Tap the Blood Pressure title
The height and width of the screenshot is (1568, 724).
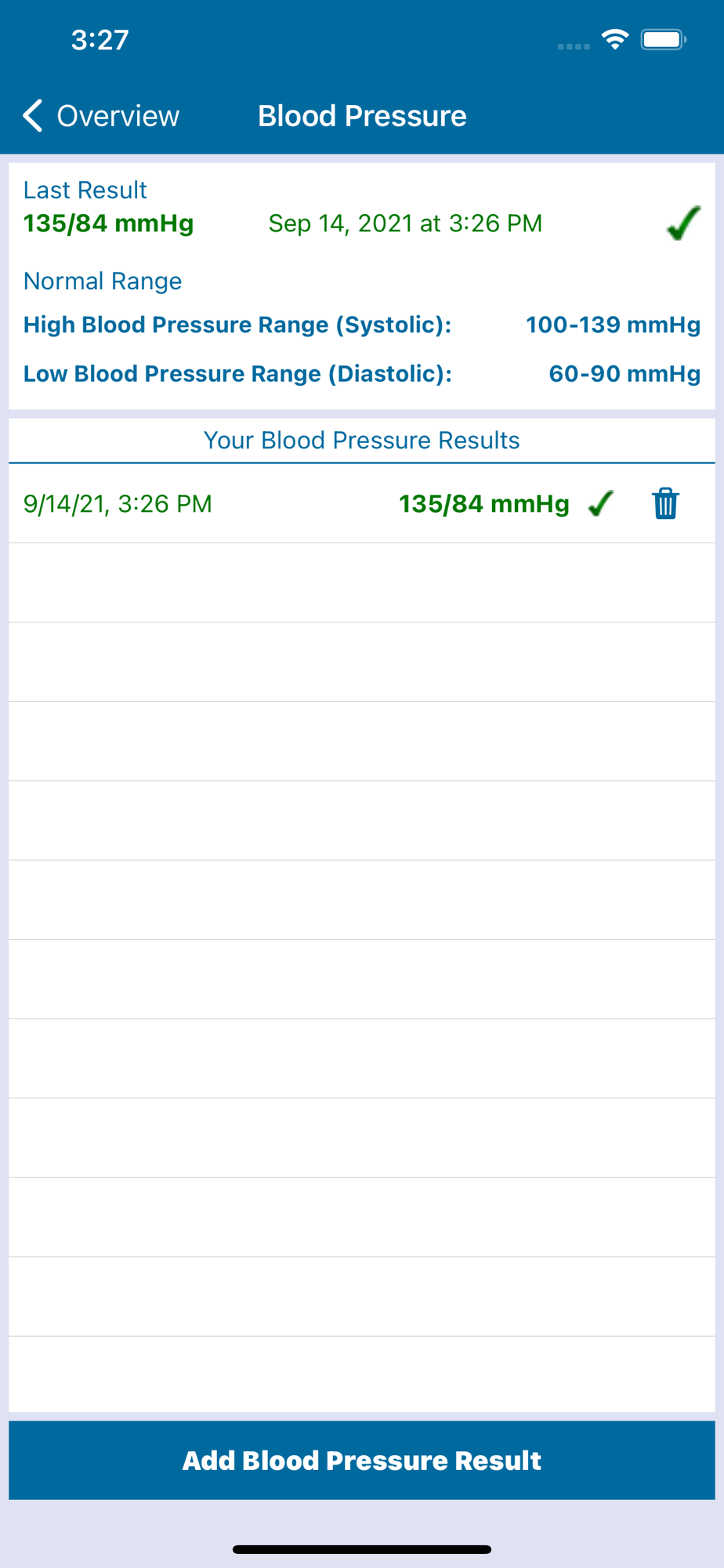[362, 116]
